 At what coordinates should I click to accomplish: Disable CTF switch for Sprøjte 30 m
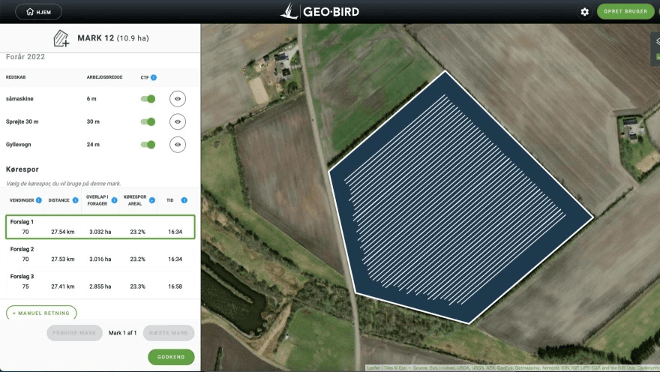click(148, 122)
